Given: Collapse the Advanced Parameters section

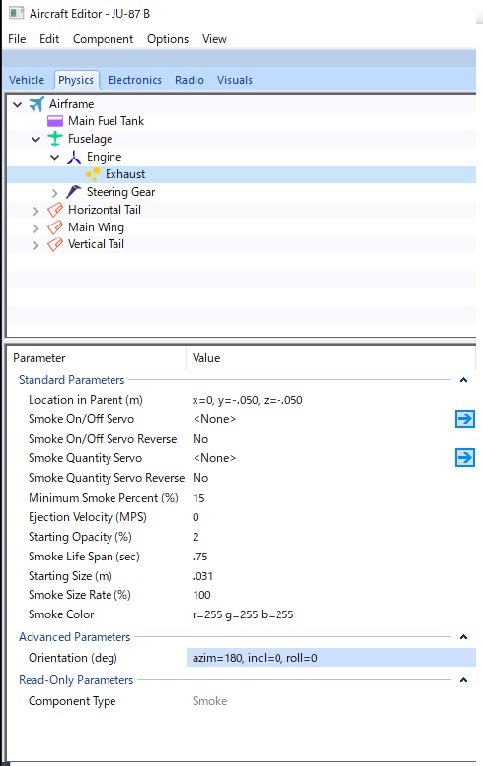Looking at the screenshot, I should 463,637.
